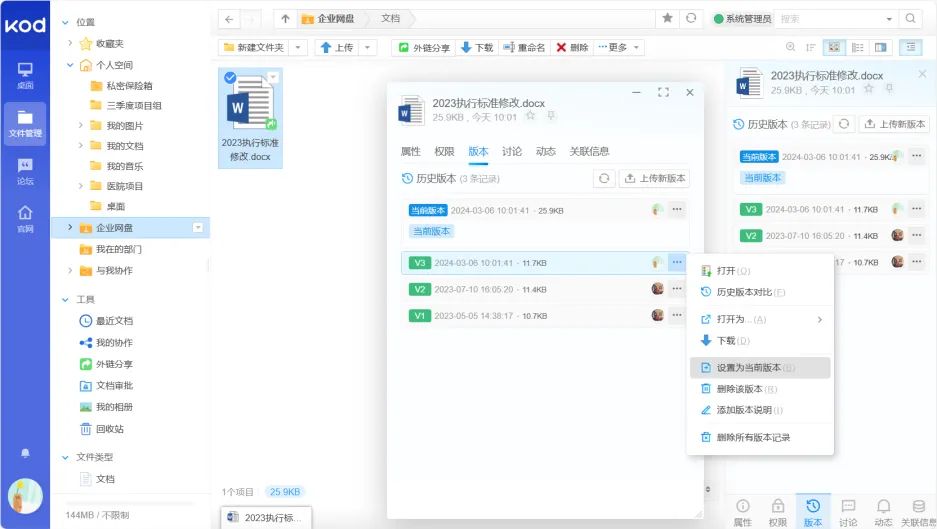Switch to the 讨论 tab in dialog
Viewport: 937px width, 529px height.
click(512, 151)
